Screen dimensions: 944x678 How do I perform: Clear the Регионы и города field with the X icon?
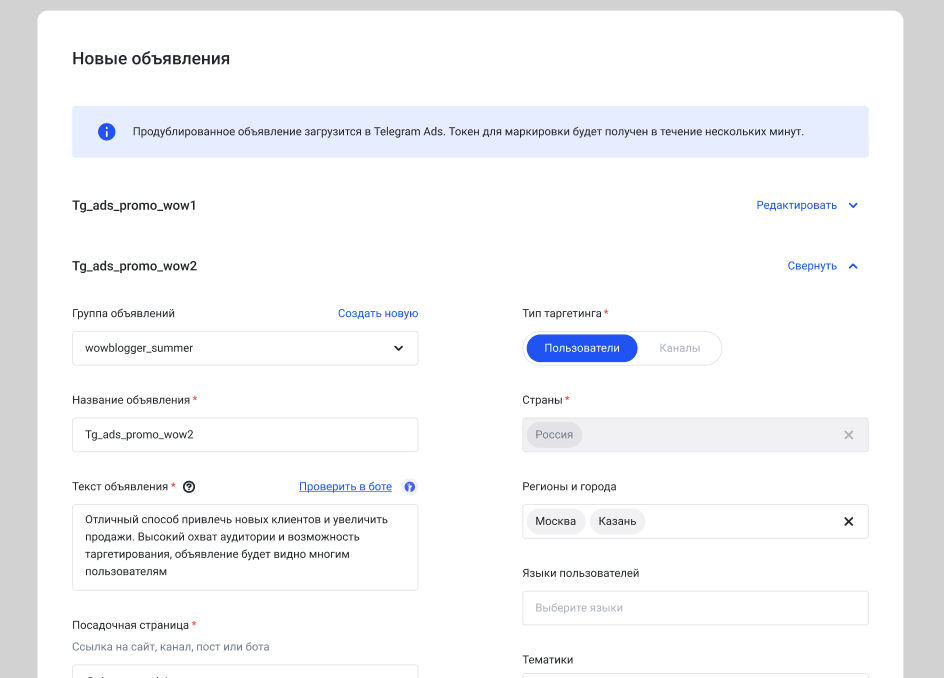[848, 521]
